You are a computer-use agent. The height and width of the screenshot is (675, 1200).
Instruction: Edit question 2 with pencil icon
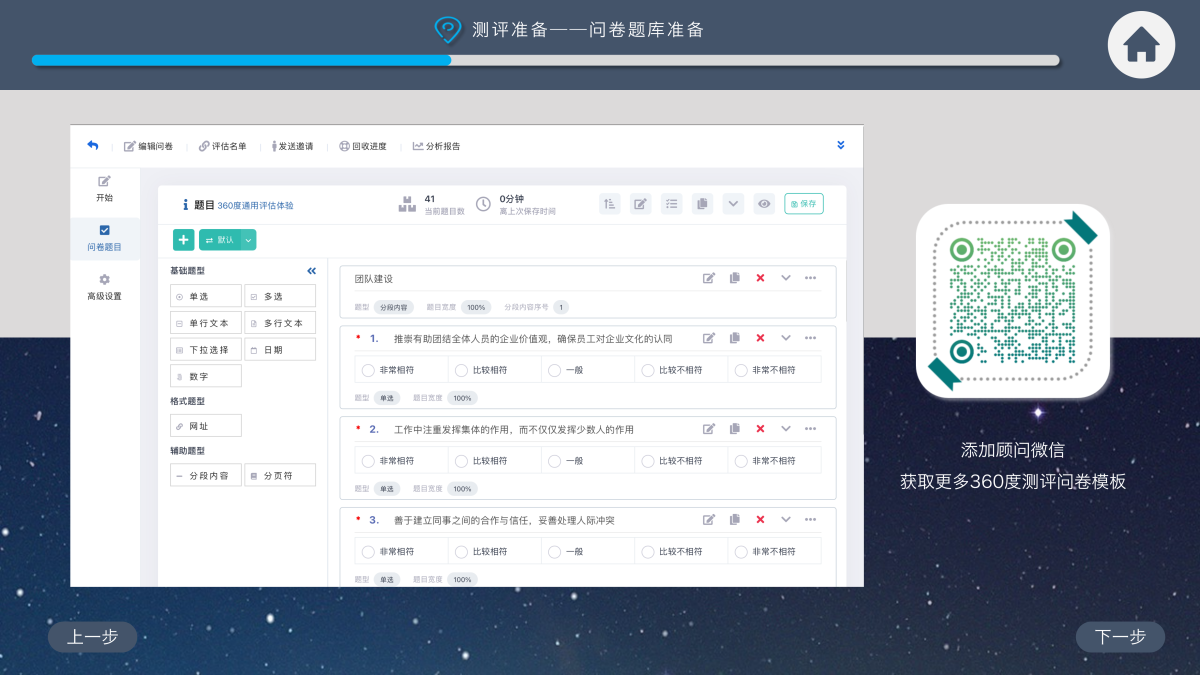tap(709, 429)
